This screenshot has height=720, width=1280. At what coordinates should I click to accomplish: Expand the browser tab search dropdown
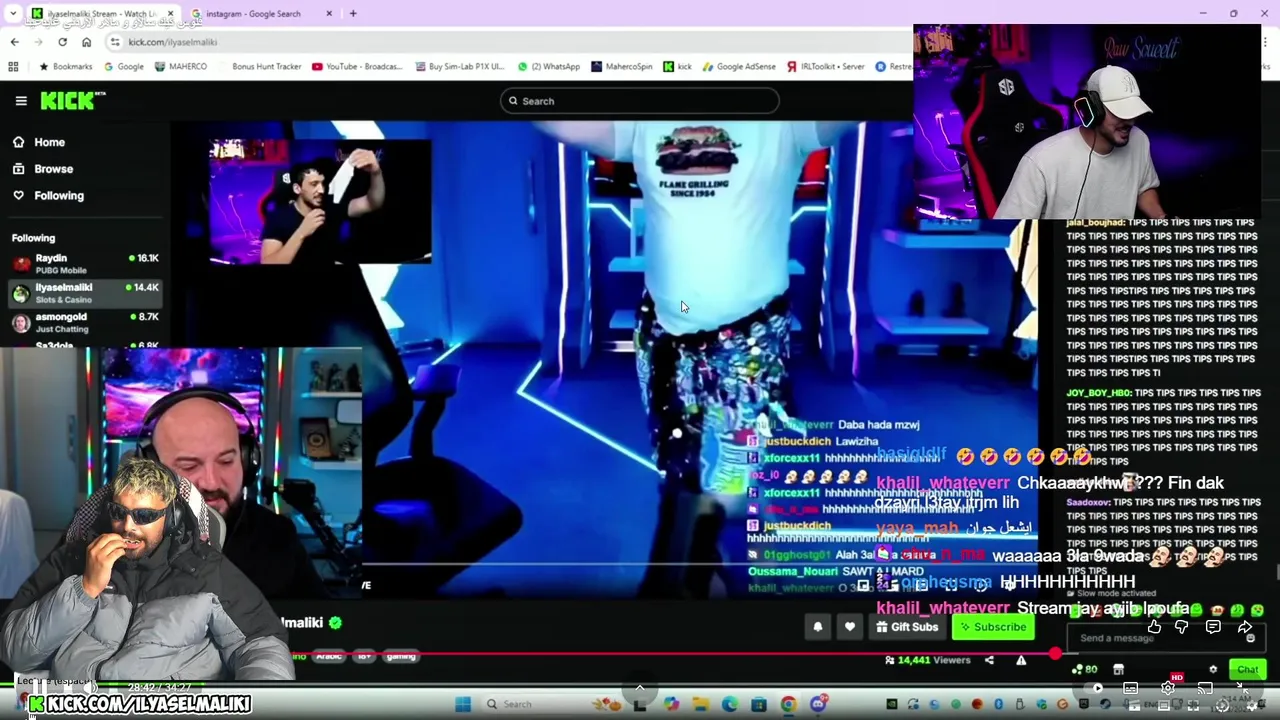pyautogui.click(x=13, y=14)
